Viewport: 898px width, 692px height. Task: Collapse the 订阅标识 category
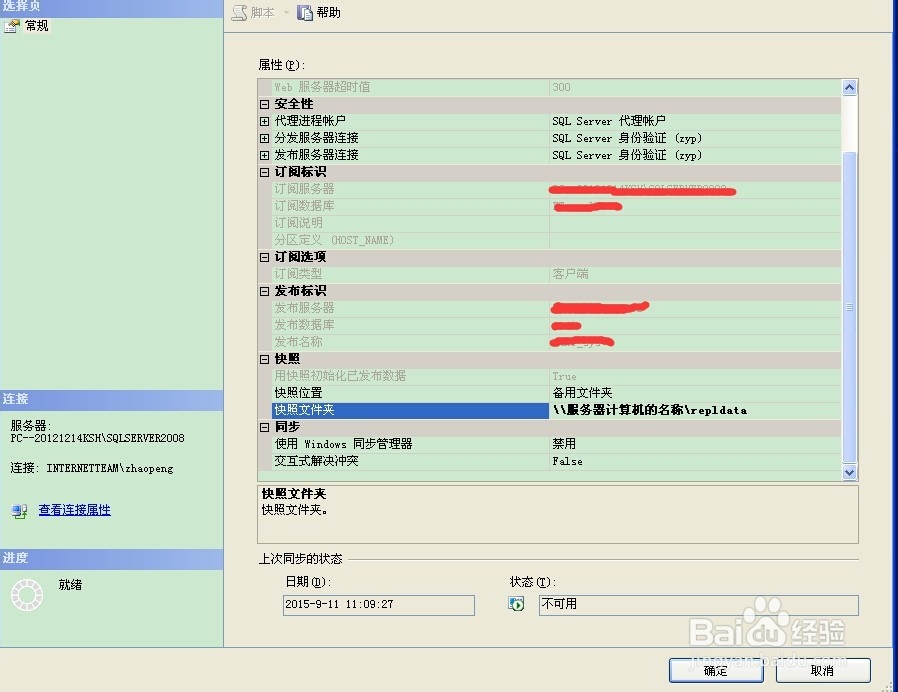(x=264, y=172)
